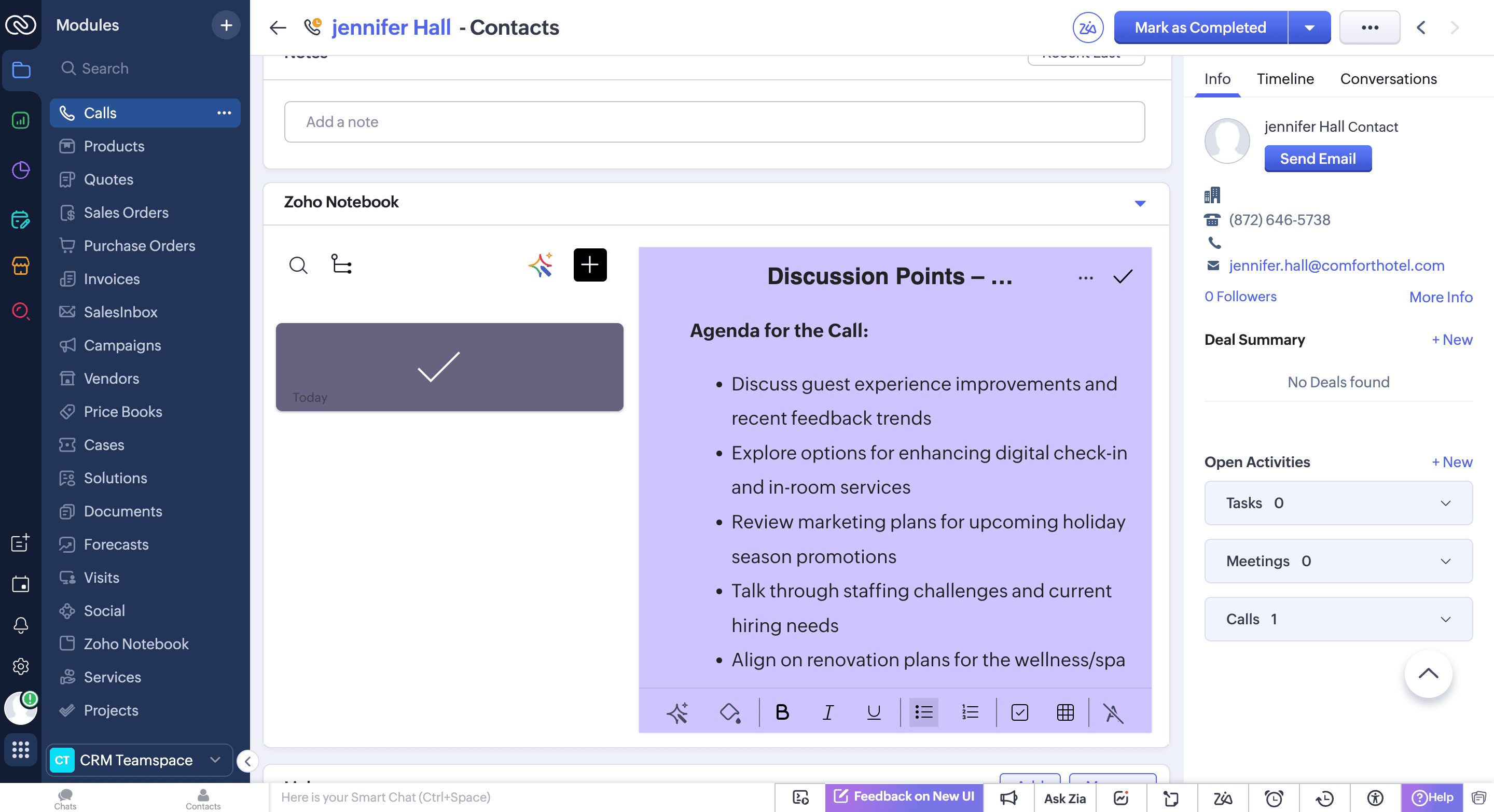
Task: Insert checkbox checklist in note
Action: [x=1019, y=712]
